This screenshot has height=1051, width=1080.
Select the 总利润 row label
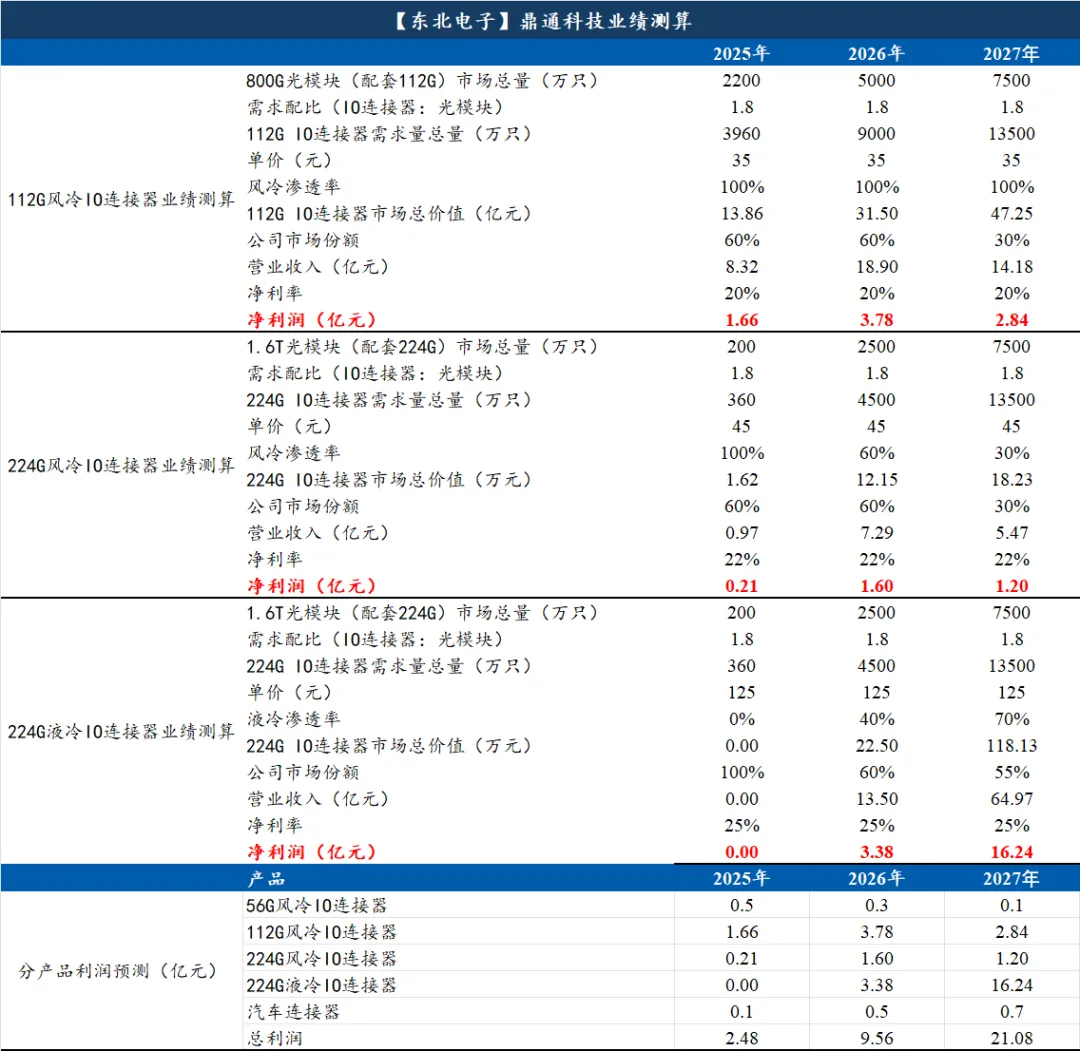tap(275, 1039)
